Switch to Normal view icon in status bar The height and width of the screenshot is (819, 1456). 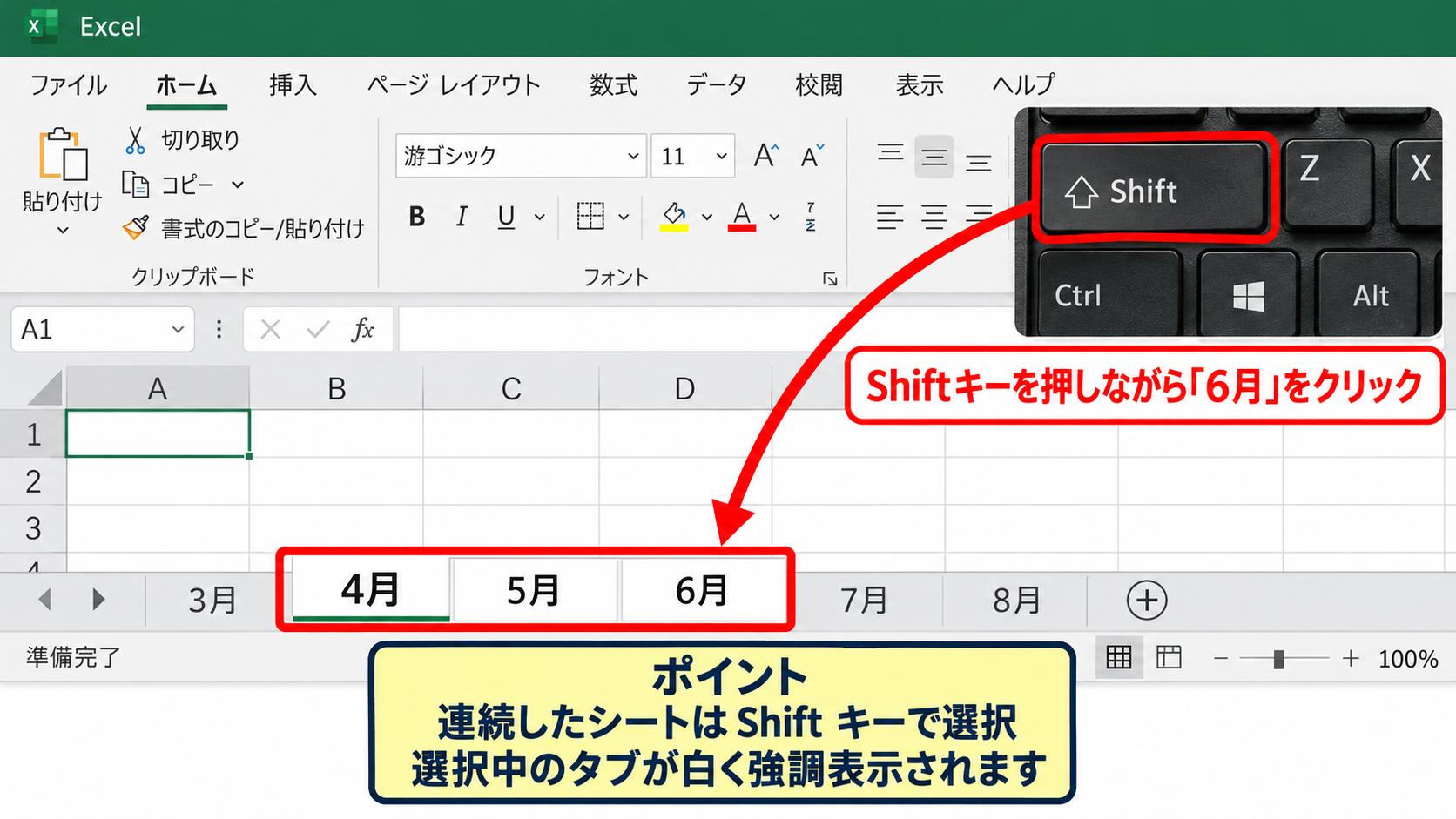coord(1118,657)
